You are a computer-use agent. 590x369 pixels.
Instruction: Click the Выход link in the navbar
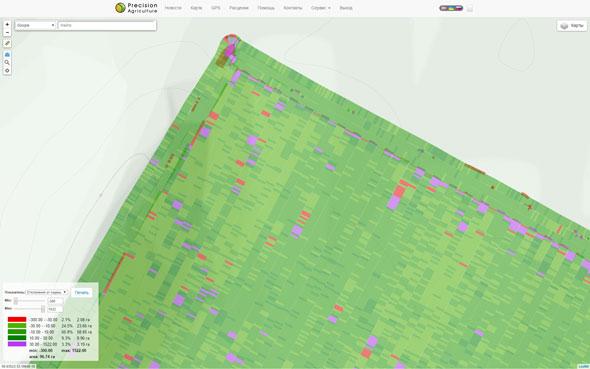(x=346, y=8)
